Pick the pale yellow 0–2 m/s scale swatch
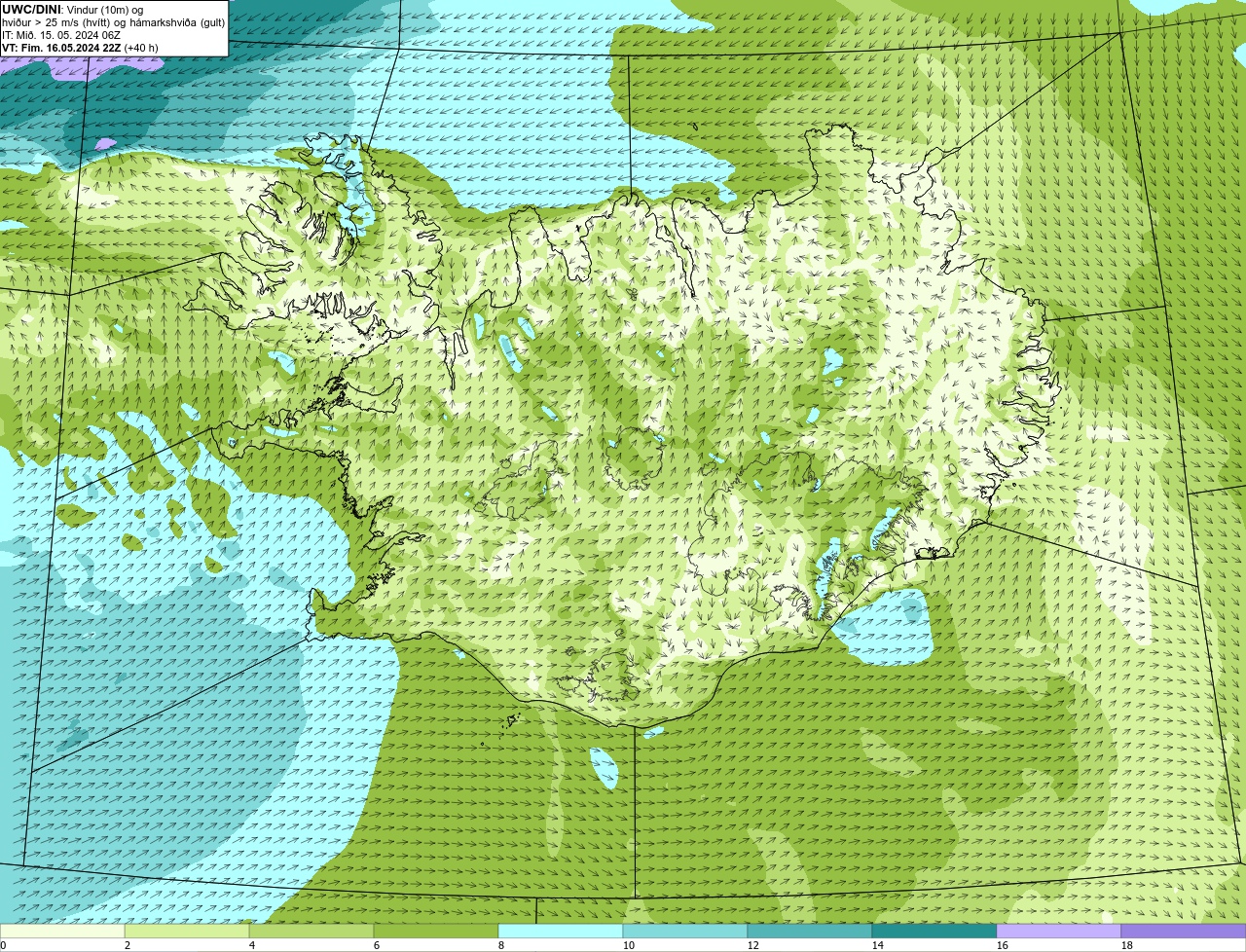This screenshot has width=1246, height=952. tap(62, 931)
